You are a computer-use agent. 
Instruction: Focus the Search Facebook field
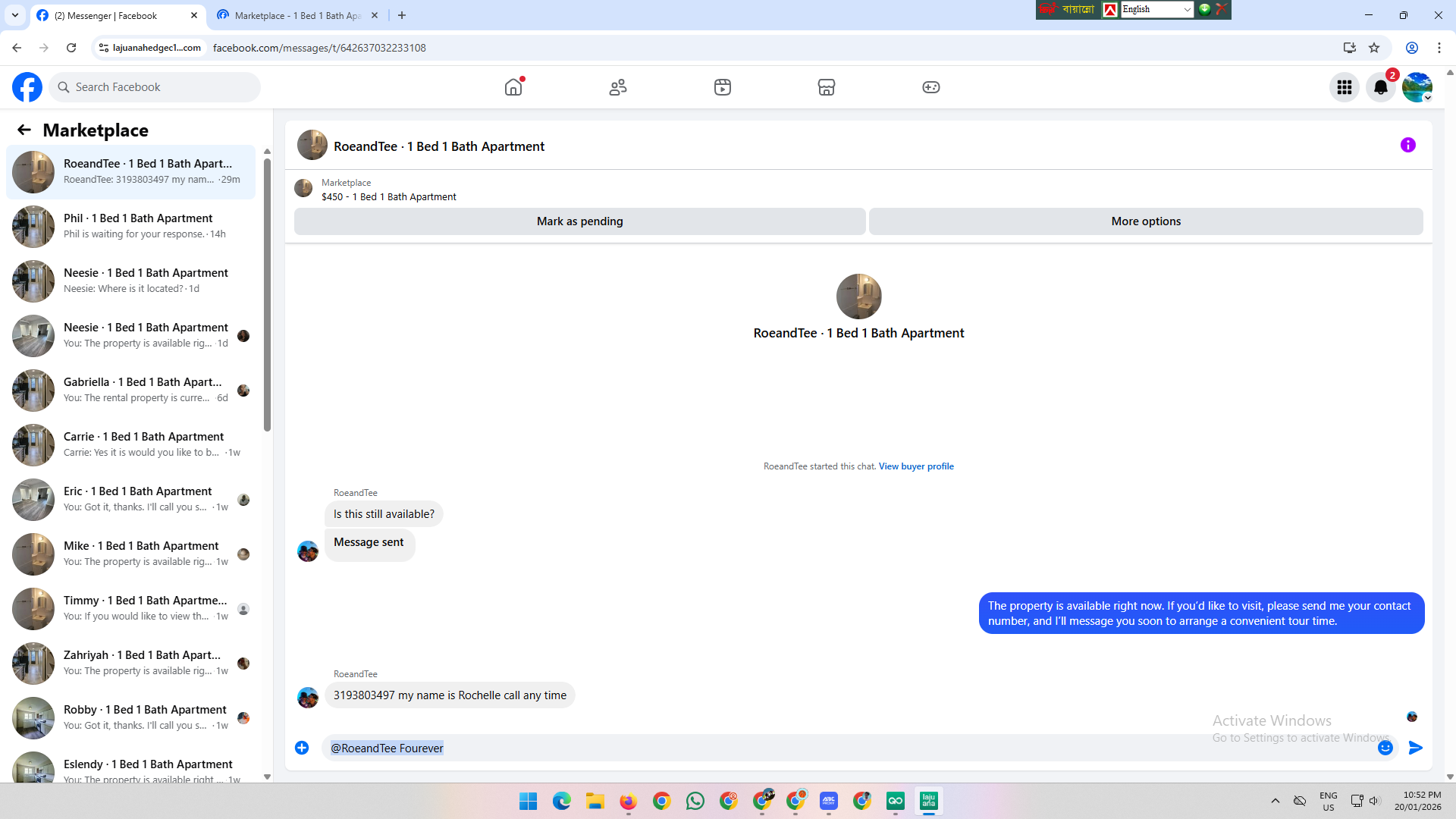click(155, 87)
